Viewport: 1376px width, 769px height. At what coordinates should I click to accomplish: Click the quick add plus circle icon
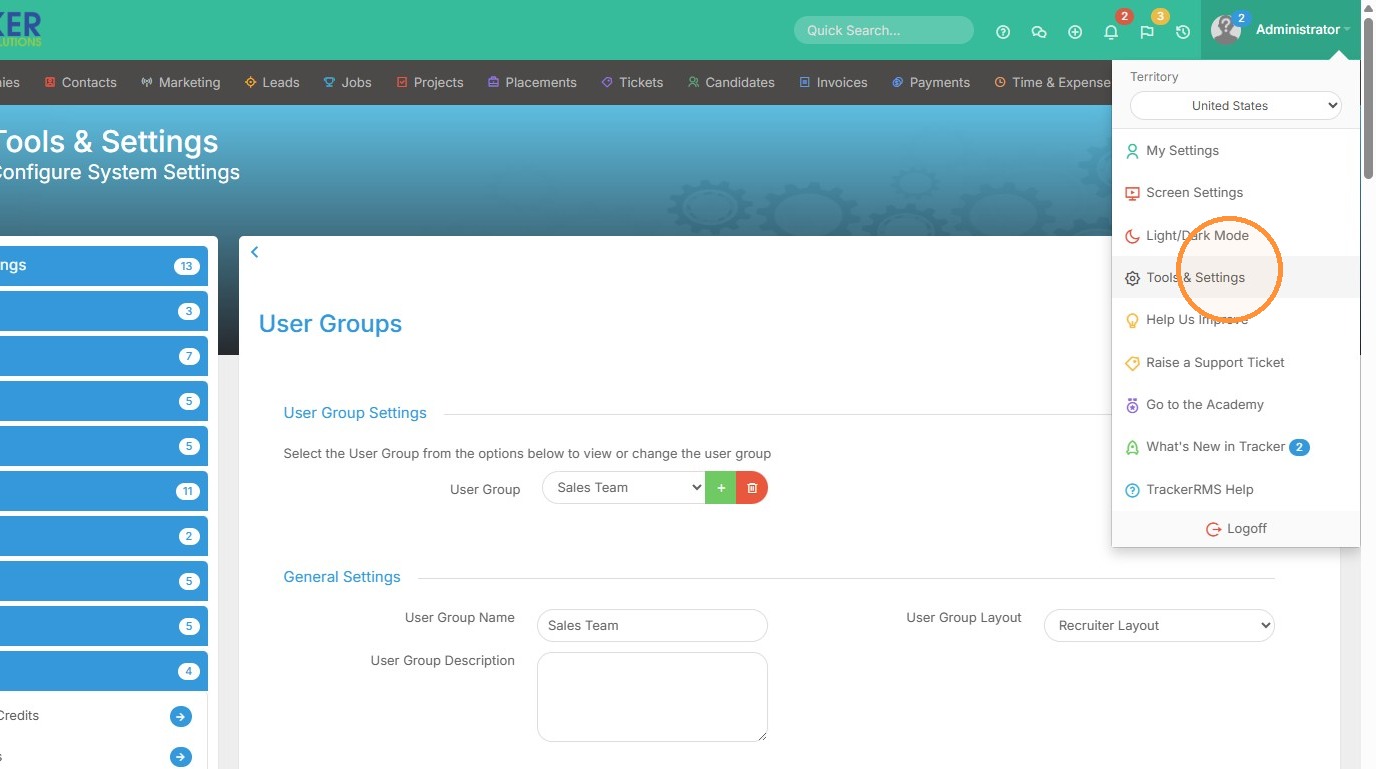point(1075,32)
